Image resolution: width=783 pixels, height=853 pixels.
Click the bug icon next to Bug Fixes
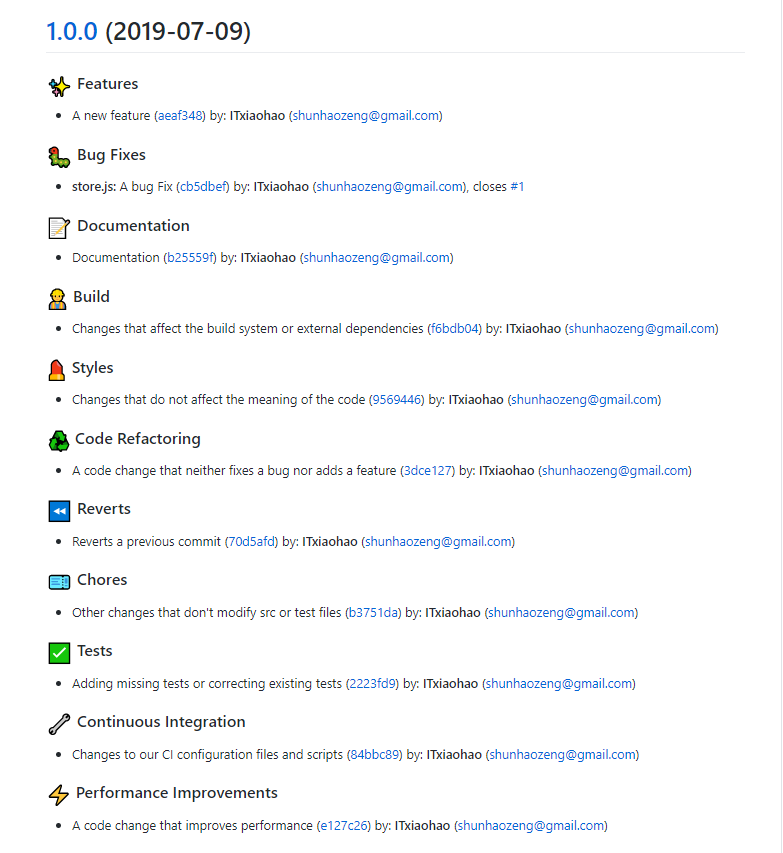[x=59, y=157]
